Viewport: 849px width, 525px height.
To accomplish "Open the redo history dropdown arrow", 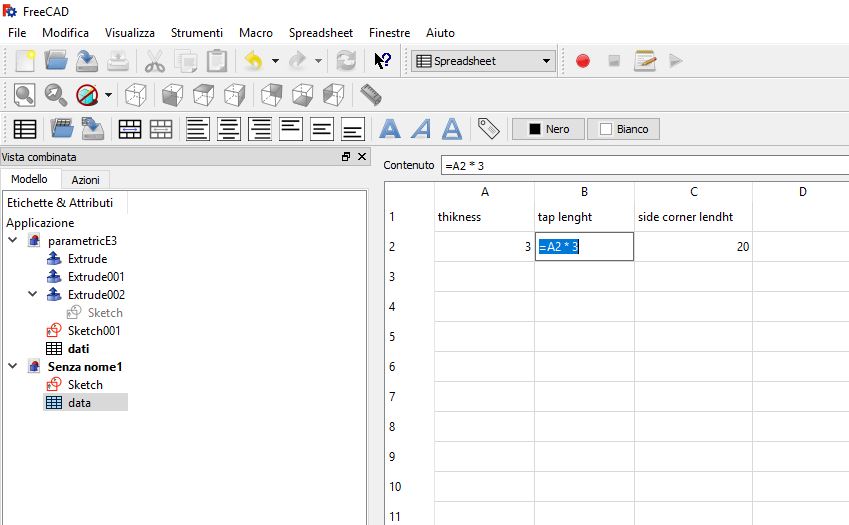I will click(318, 61).
